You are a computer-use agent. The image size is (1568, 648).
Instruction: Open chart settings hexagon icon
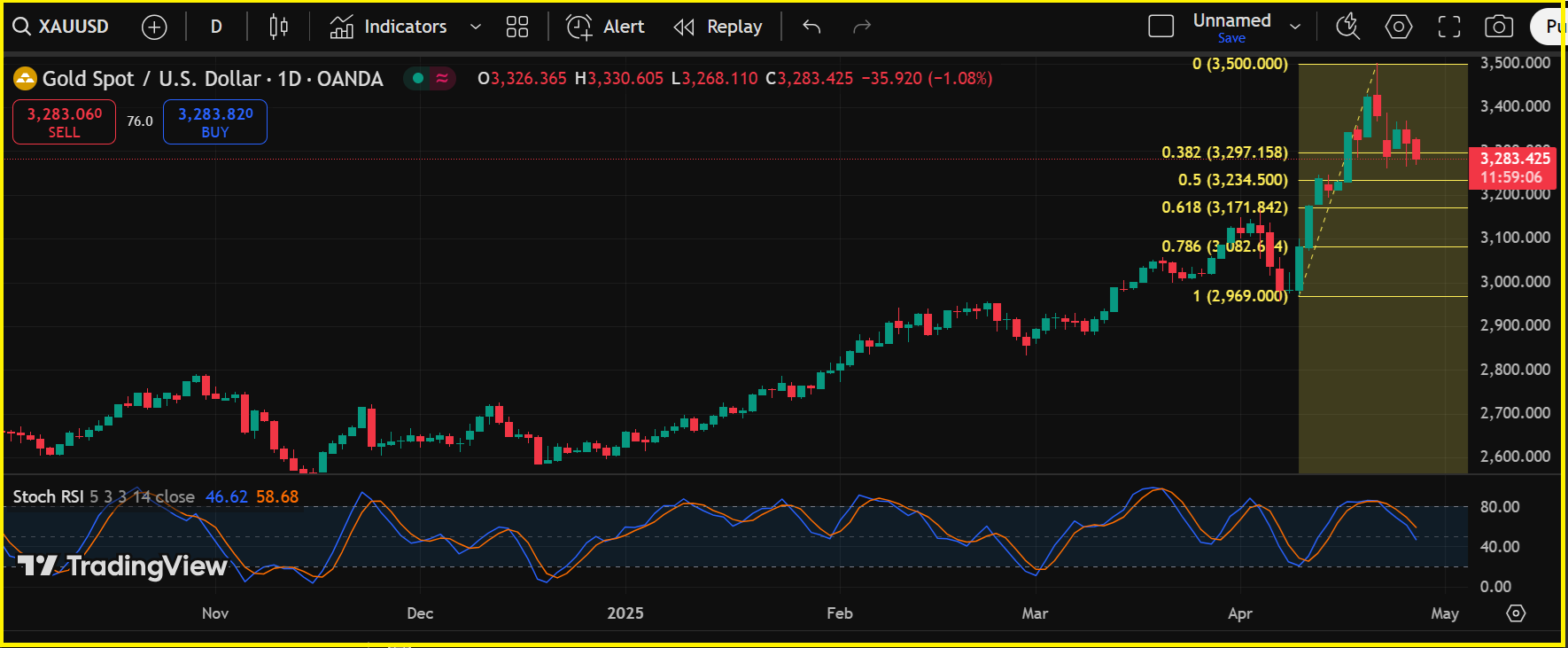(1398, 27)
